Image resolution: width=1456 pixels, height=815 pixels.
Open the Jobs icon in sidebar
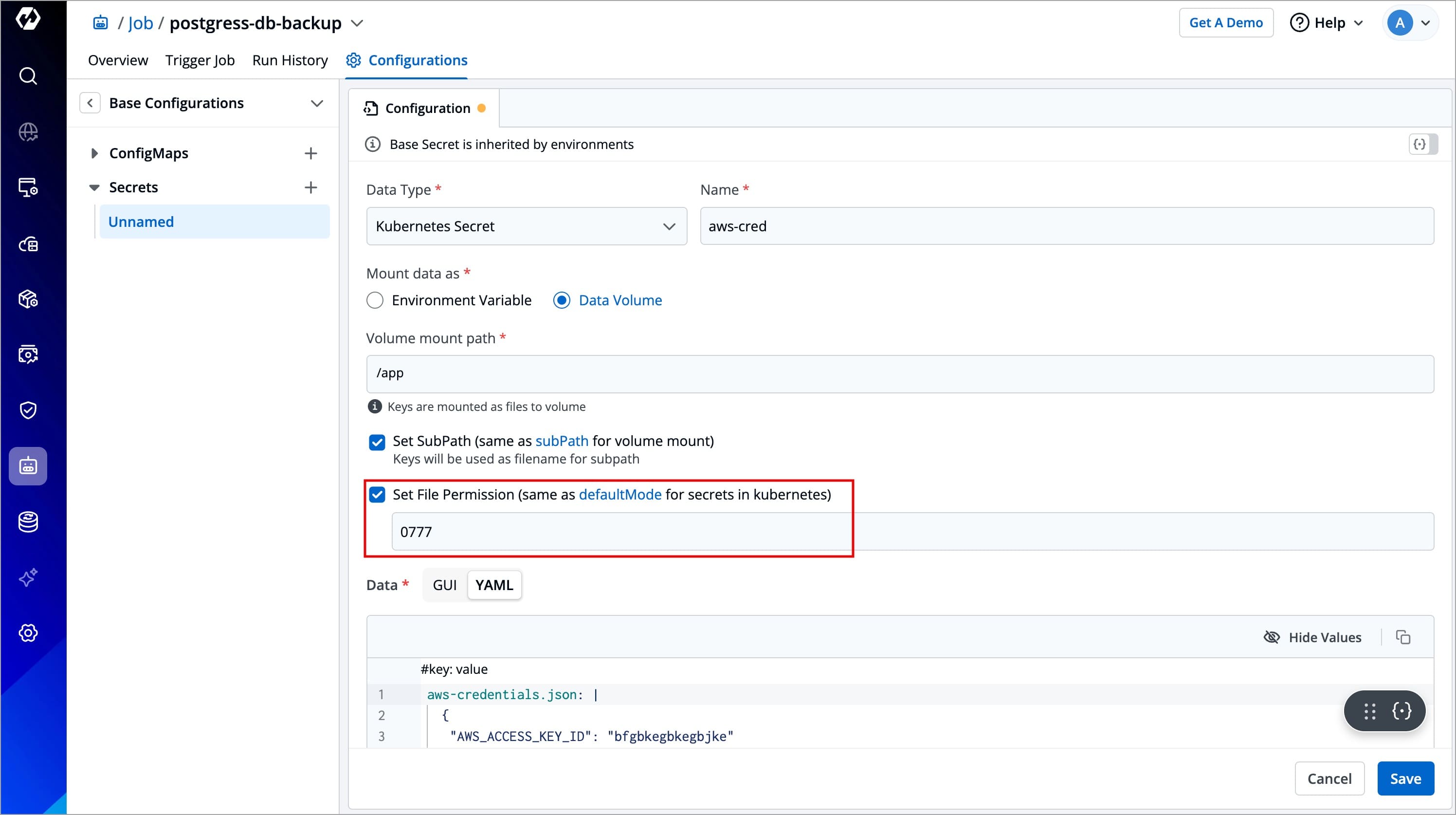pyautogui.click(x=28, y=466)
